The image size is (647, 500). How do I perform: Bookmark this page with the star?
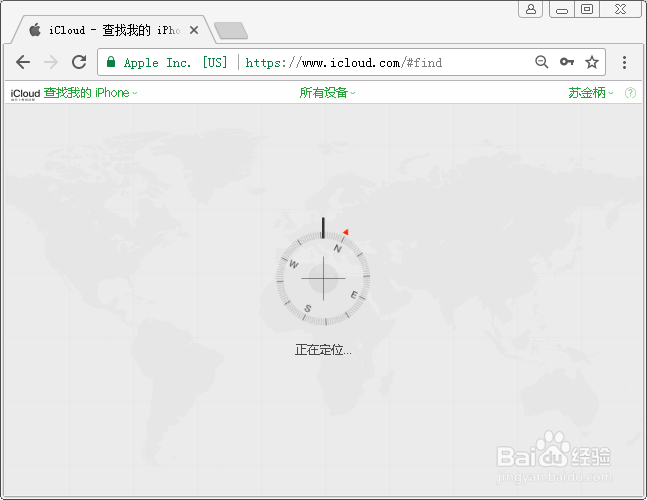point(592,62)
